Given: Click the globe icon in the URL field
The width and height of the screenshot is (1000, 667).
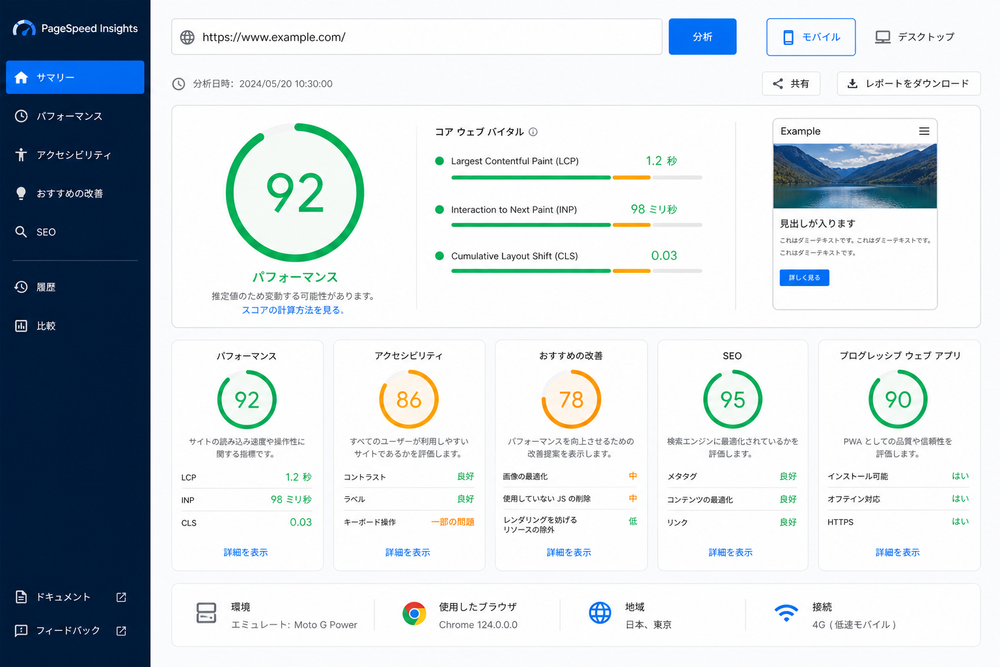Looking at the screenshot, I should (187, 37).
